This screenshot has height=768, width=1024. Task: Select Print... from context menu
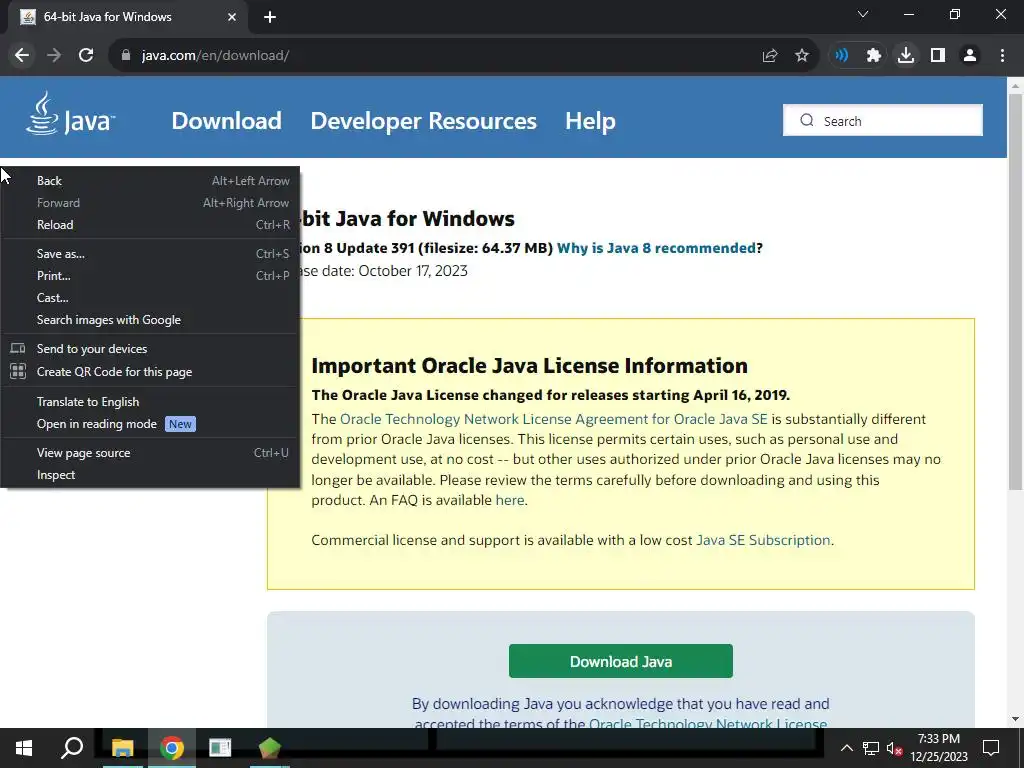click(x=150, y=276)
